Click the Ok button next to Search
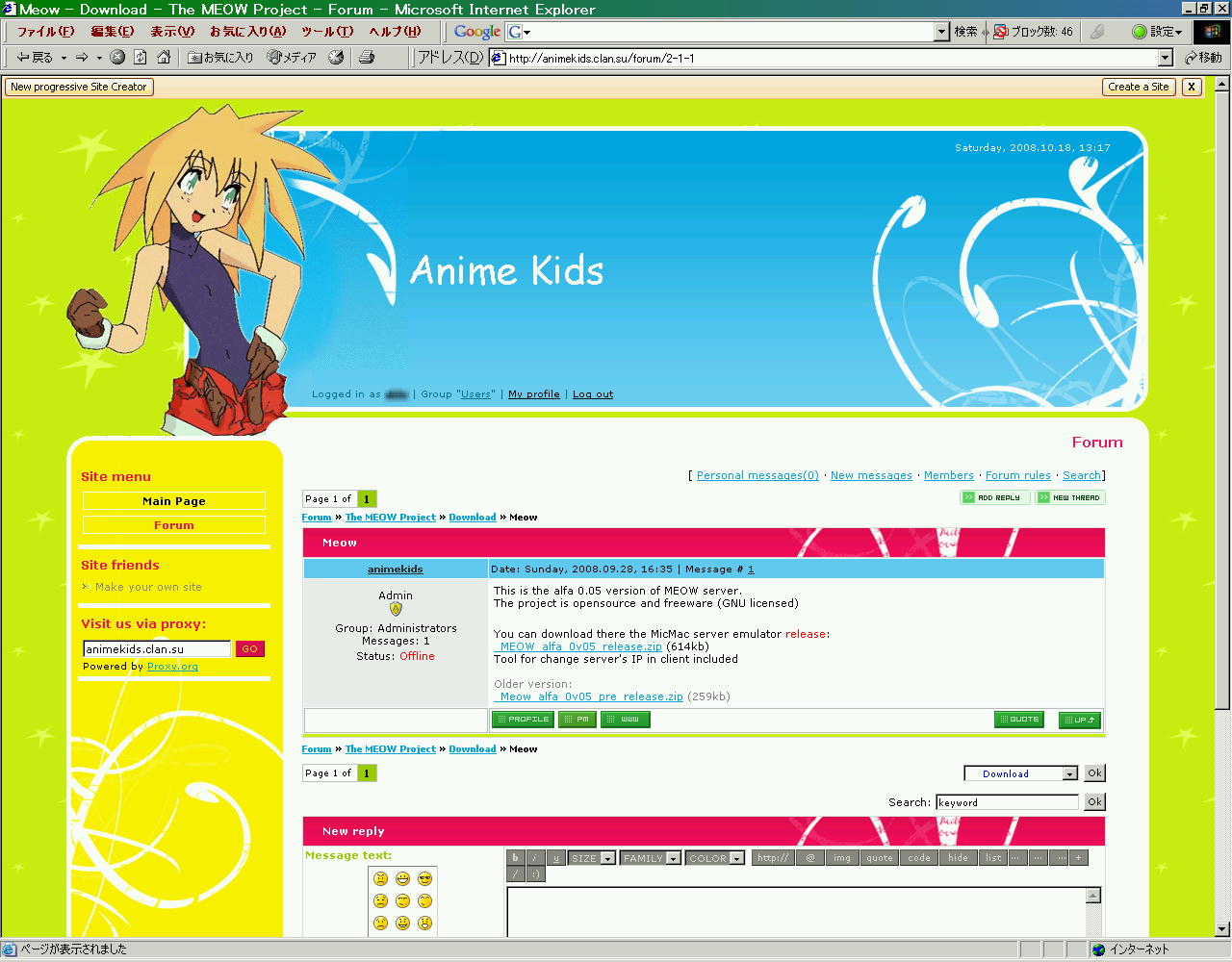The image size is (1232, 962). 1094,802
